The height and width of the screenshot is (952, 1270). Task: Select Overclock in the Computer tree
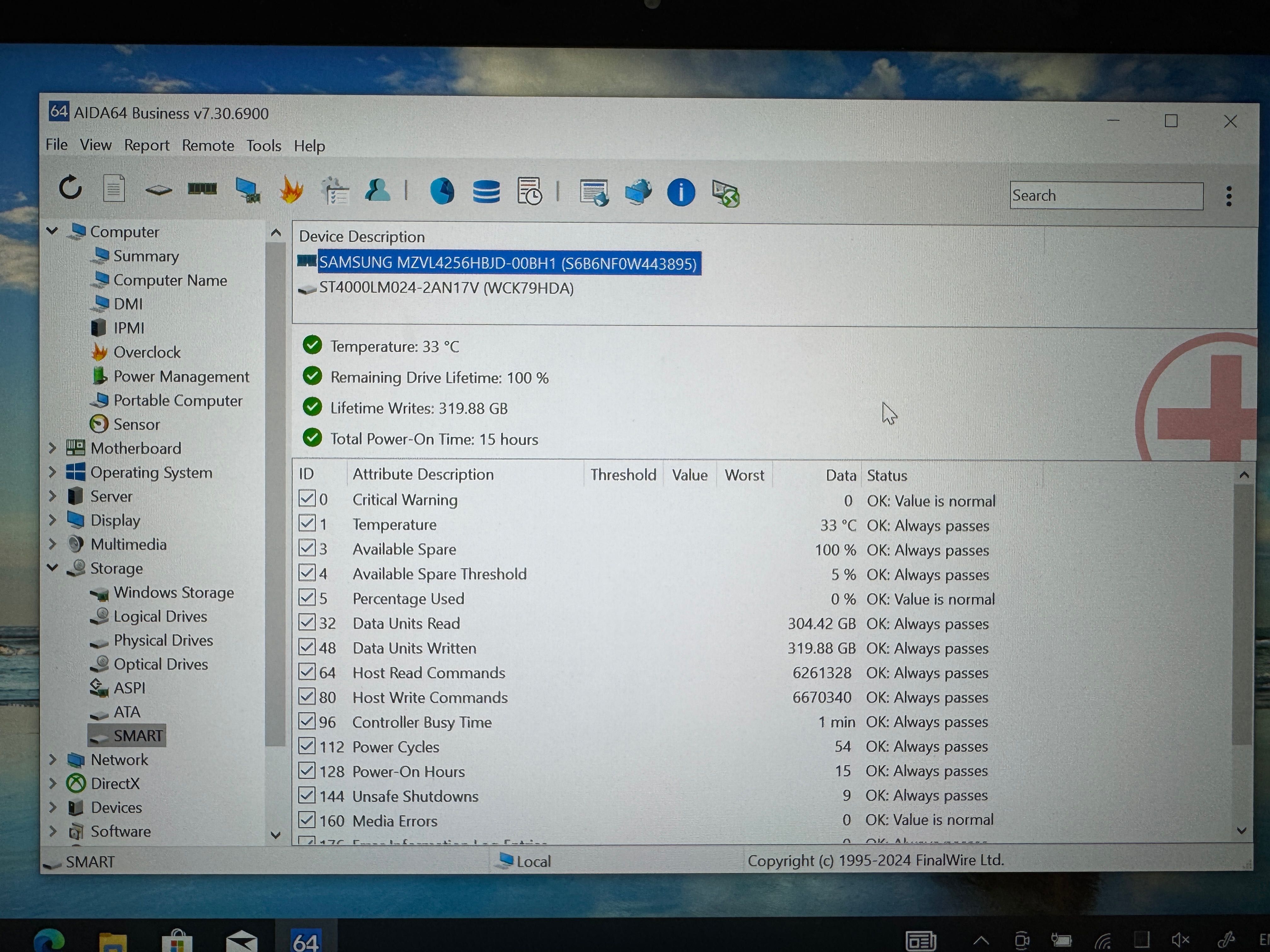(136, 352)
